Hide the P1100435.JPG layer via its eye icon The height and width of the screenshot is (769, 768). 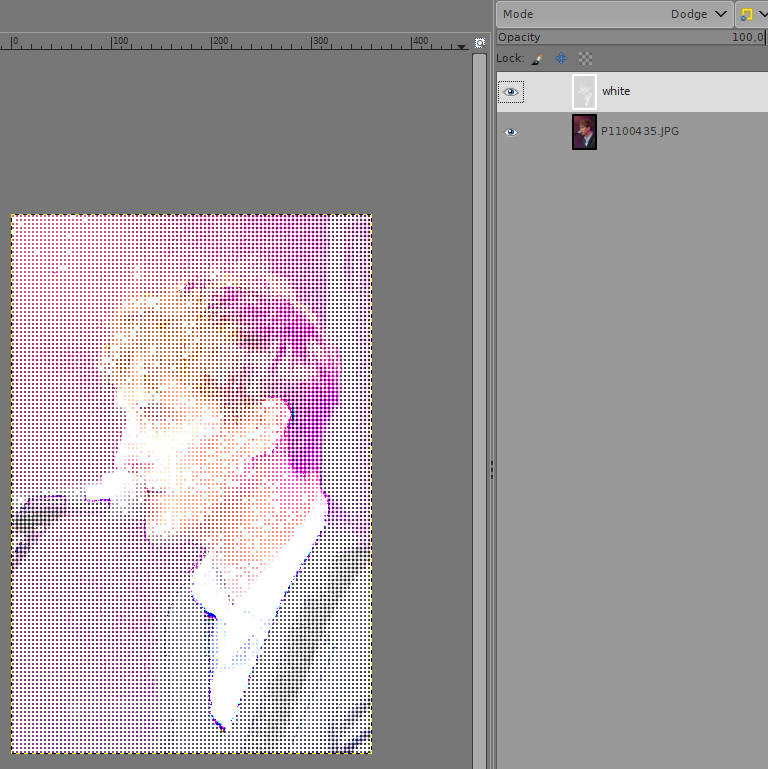pos(511,132)
